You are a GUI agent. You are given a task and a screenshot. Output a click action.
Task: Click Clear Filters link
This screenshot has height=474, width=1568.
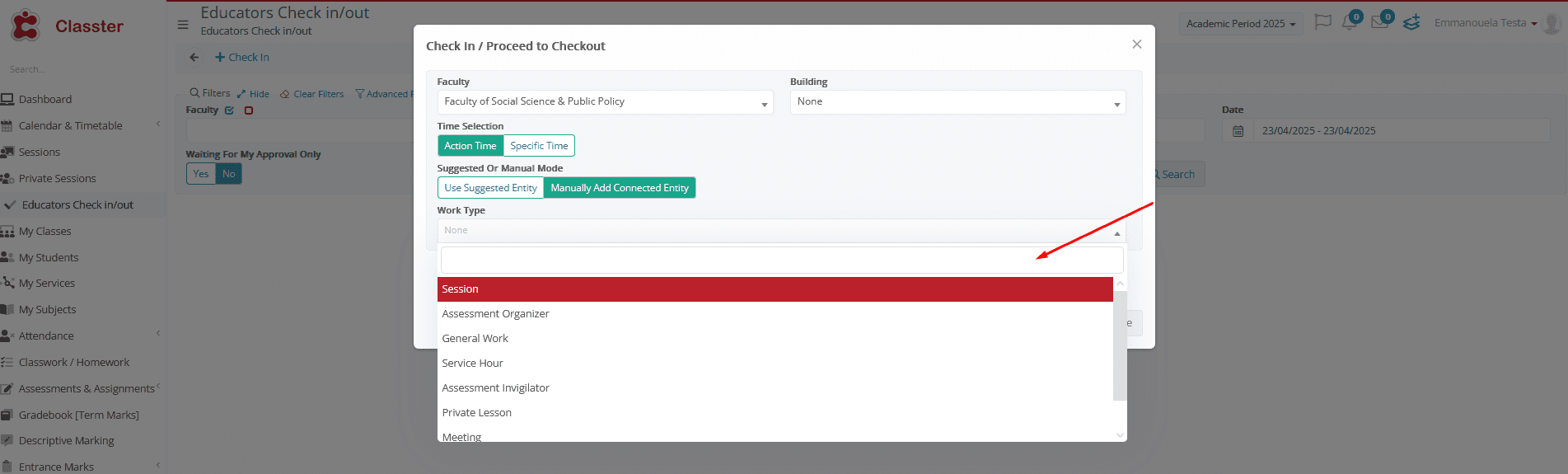(312, 94)
